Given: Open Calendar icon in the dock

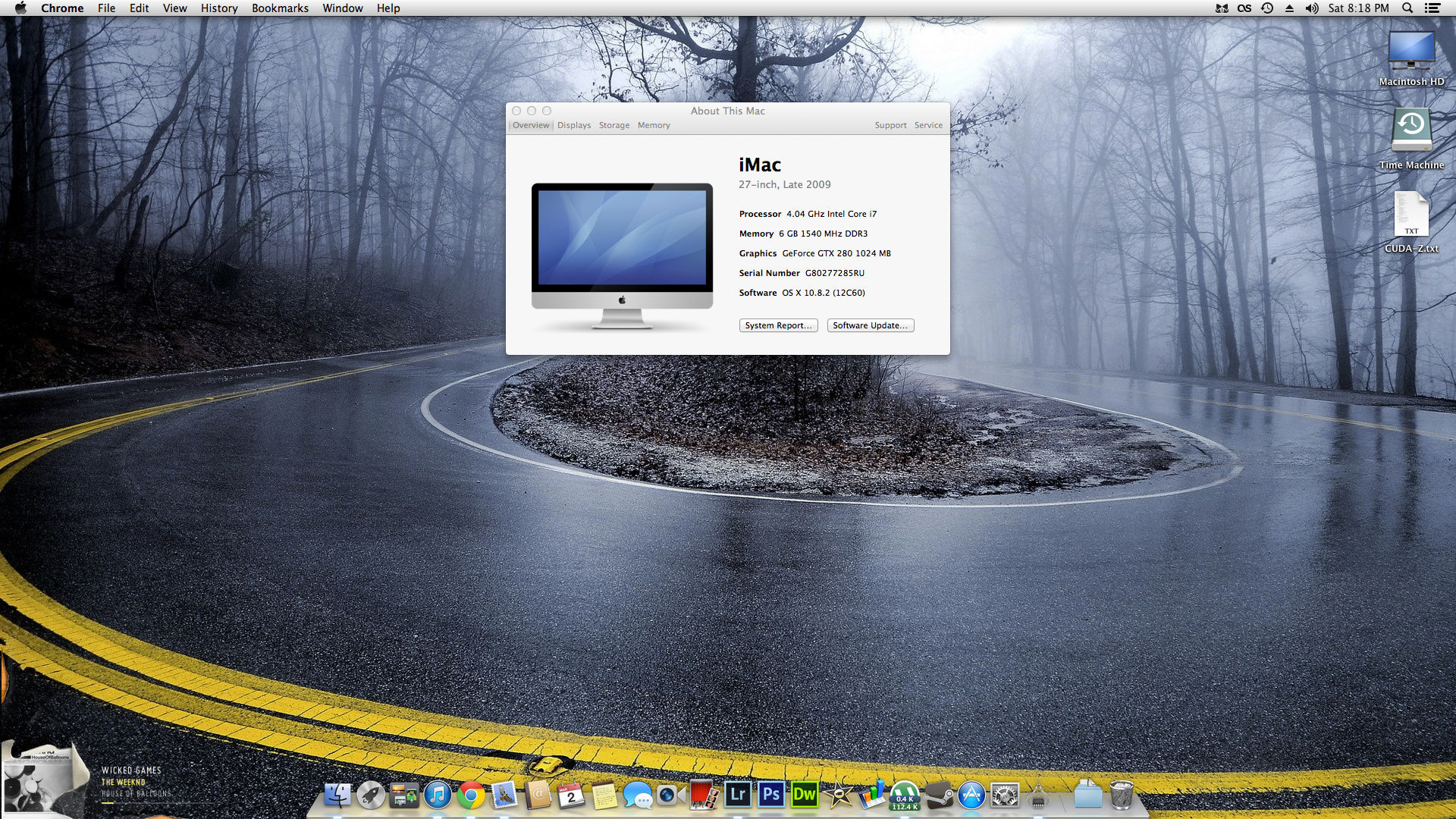Looking at the screenshot, I should (571, 795).
